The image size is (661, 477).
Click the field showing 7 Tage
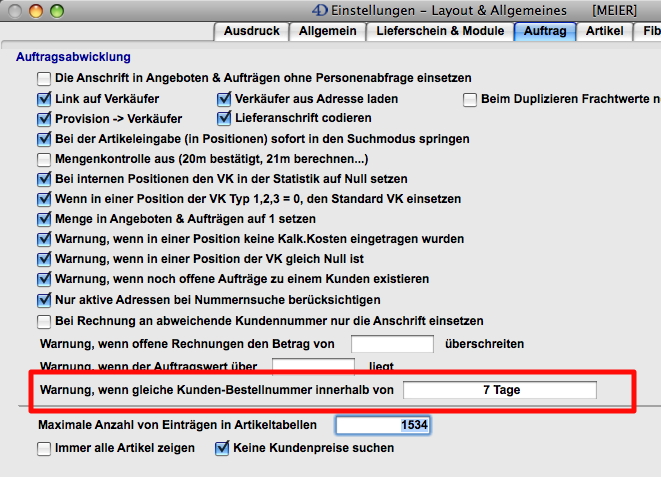(500, 390)
